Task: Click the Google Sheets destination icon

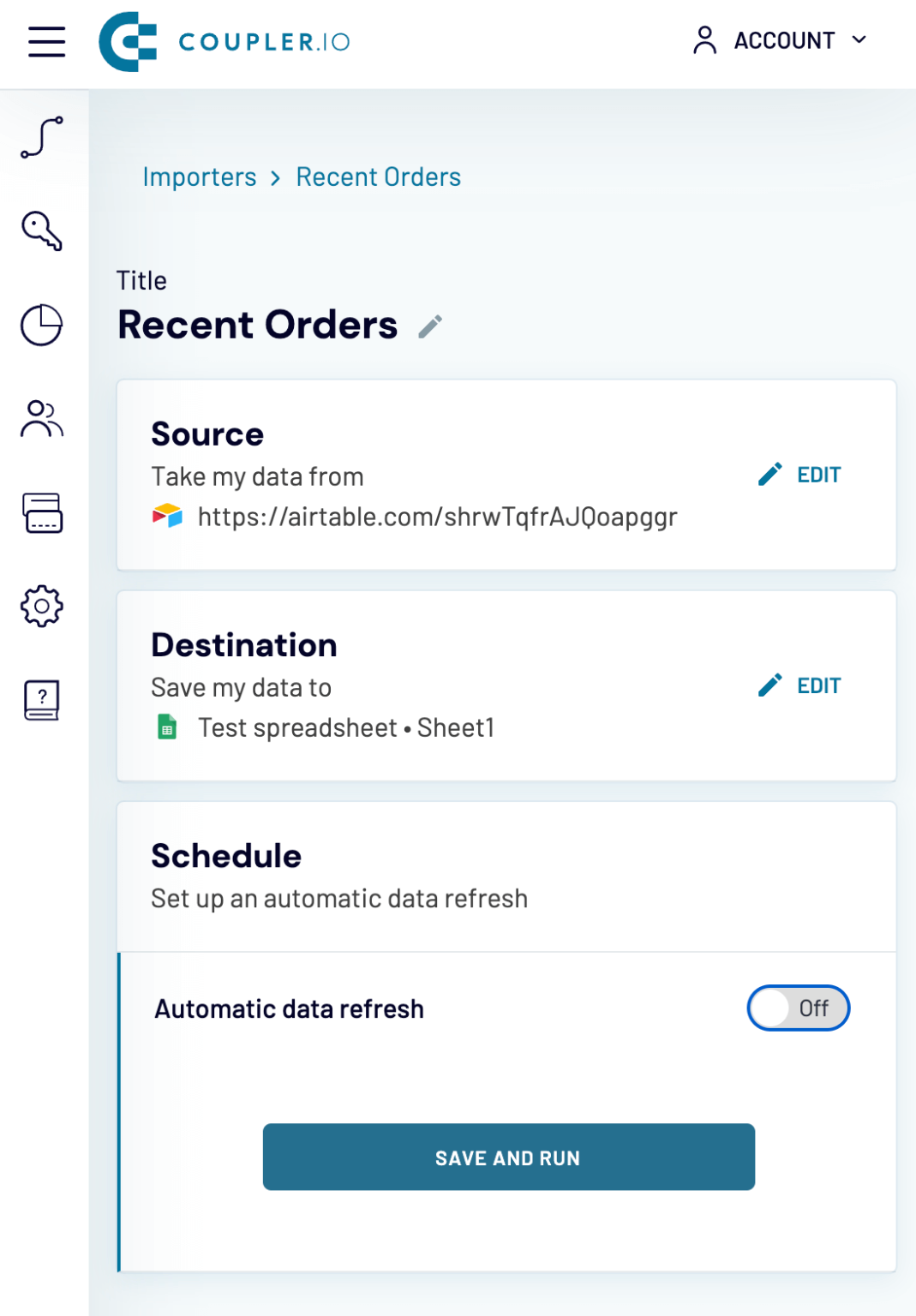Action: point(165,727)
